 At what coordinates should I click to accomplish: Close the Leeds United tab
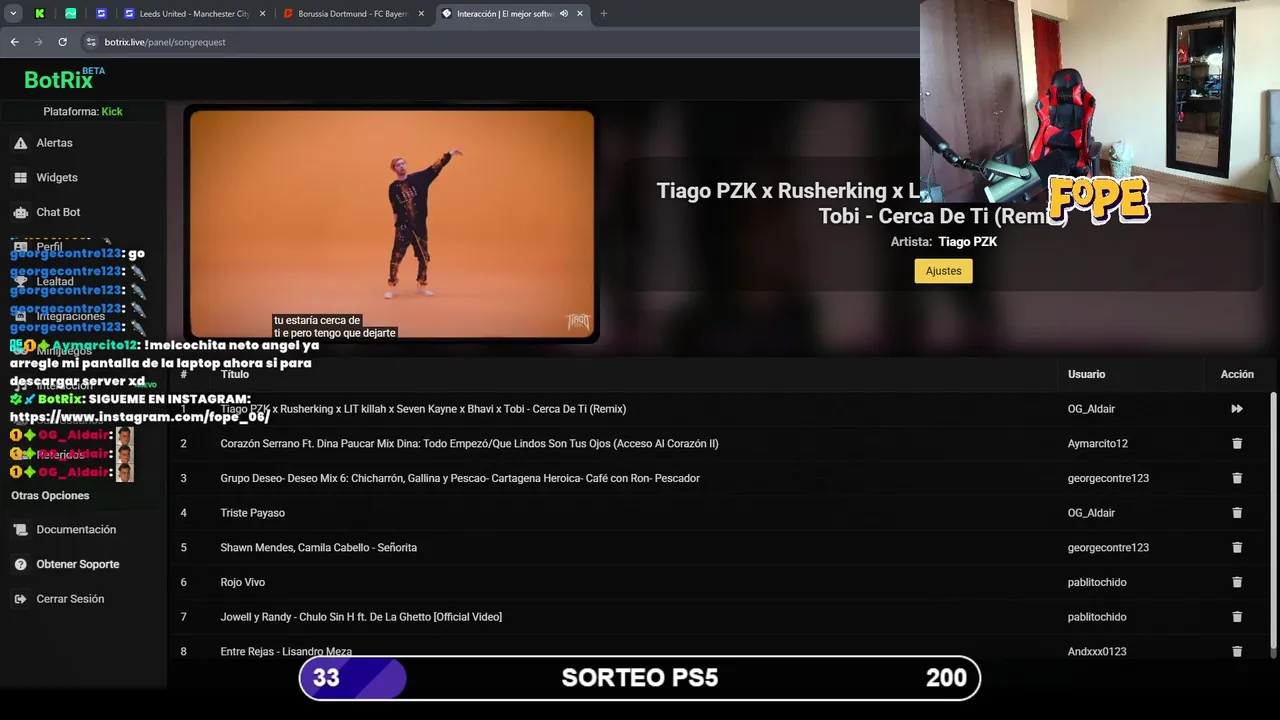point(263,14)
